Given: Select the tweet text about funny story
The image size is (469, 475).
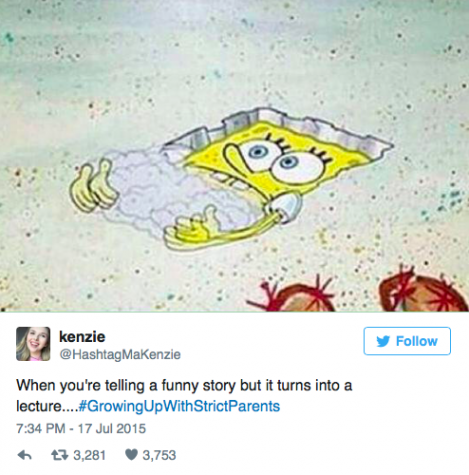Looking at the screenshot, I should point(184,396).
